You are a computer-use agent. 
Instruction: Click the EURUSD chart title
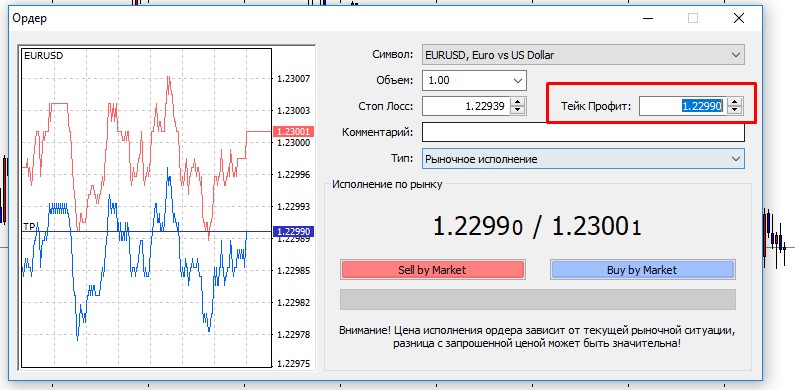(44, 56)
